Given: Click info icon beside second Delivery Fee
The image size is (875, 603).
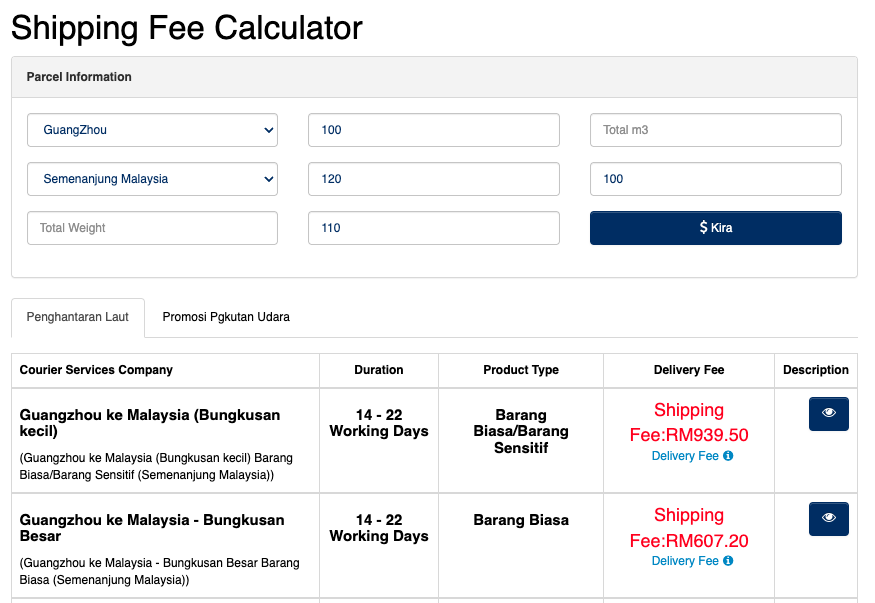Looking at the screenshot, I should click(728, 561).
